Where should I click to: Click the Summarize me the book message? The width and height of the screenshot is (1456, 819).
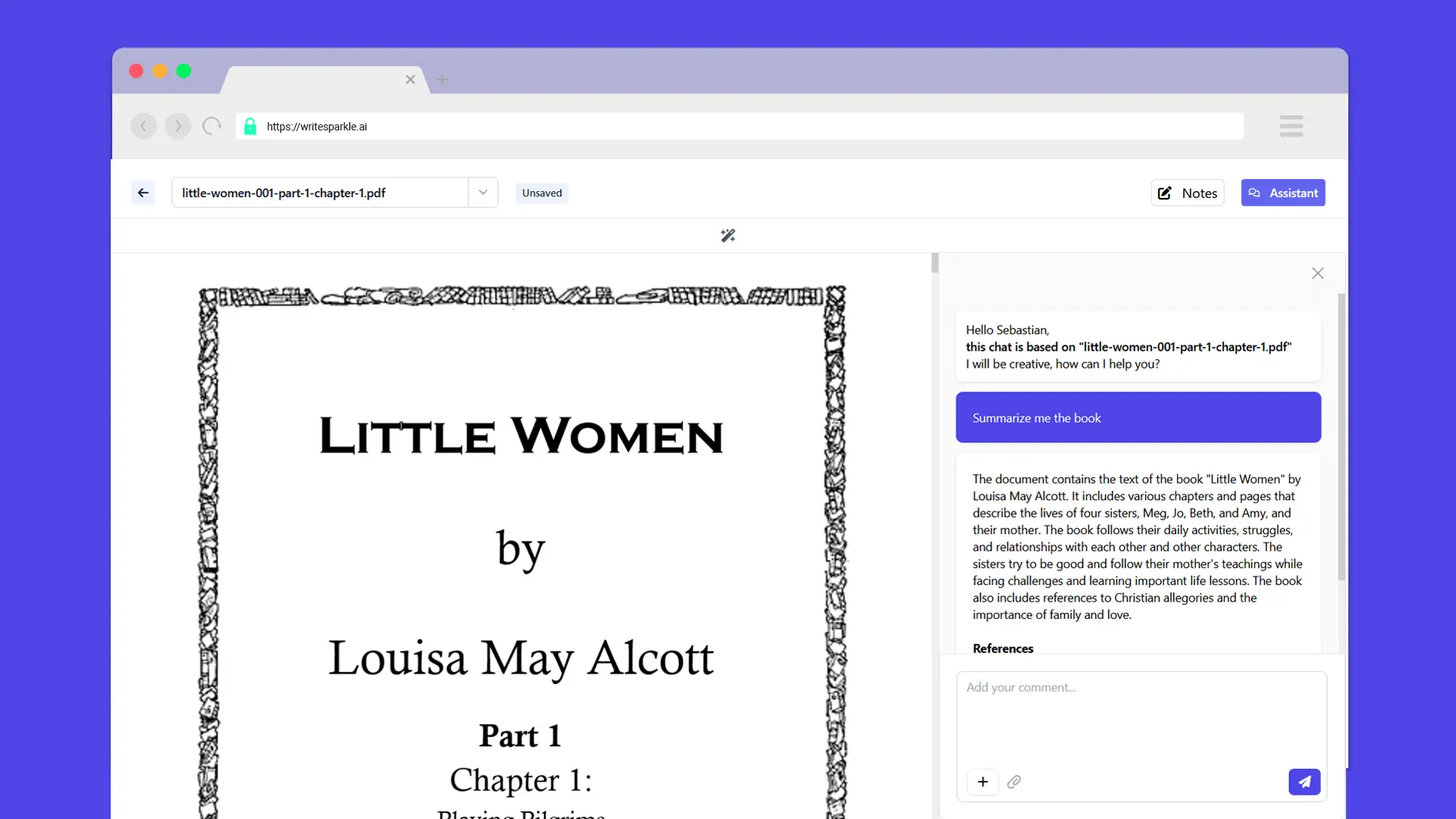(x=1138, y=417)
